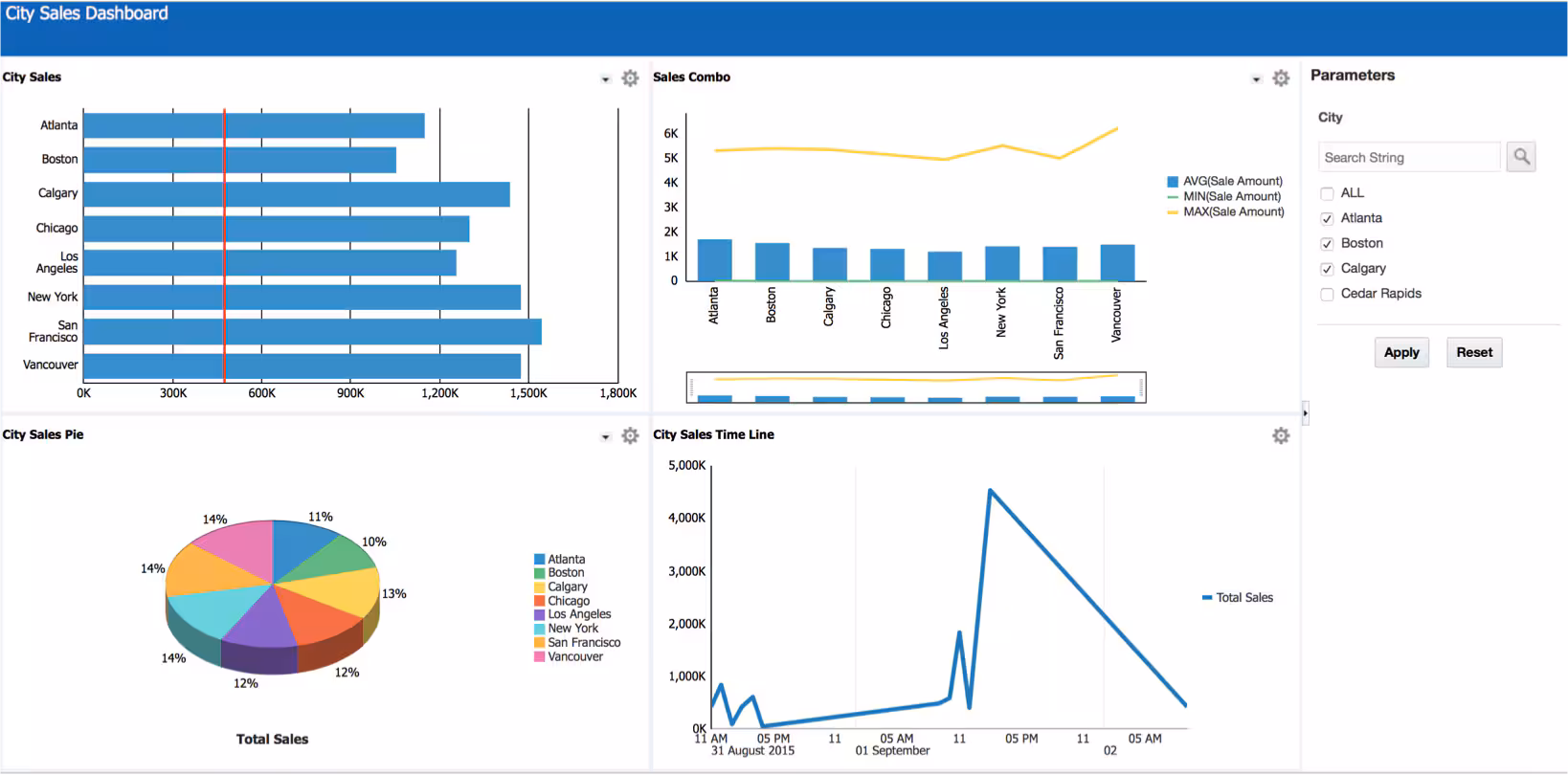Click the Total Sales legend swatch
Screen dimensions: 1568x775
pos(1207,598)
